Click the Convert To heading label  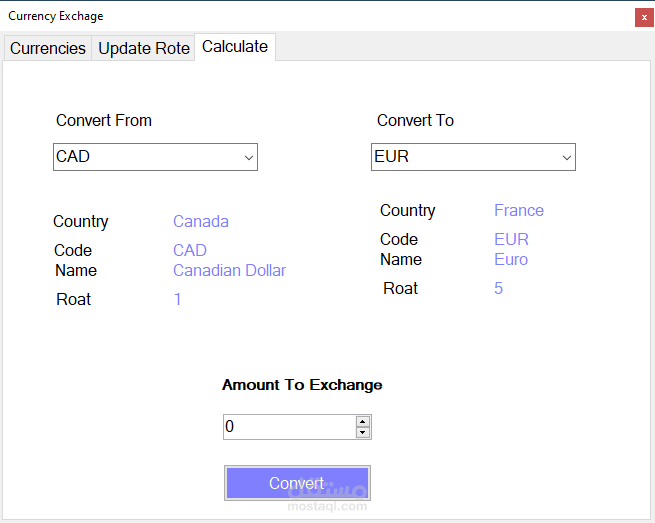415,120
